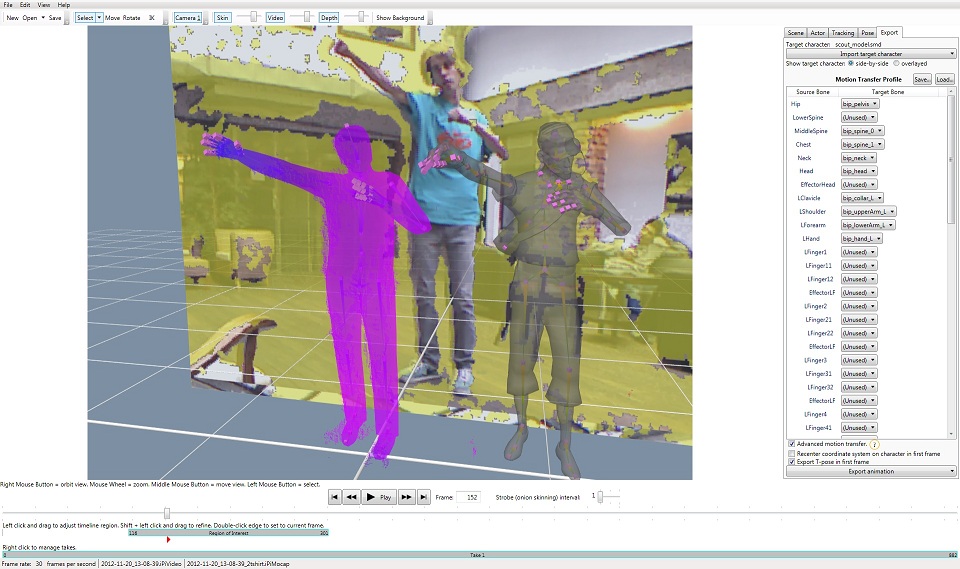This screenshot has width=960, height=569.
Task: Open the View menu
Action: 43,5
